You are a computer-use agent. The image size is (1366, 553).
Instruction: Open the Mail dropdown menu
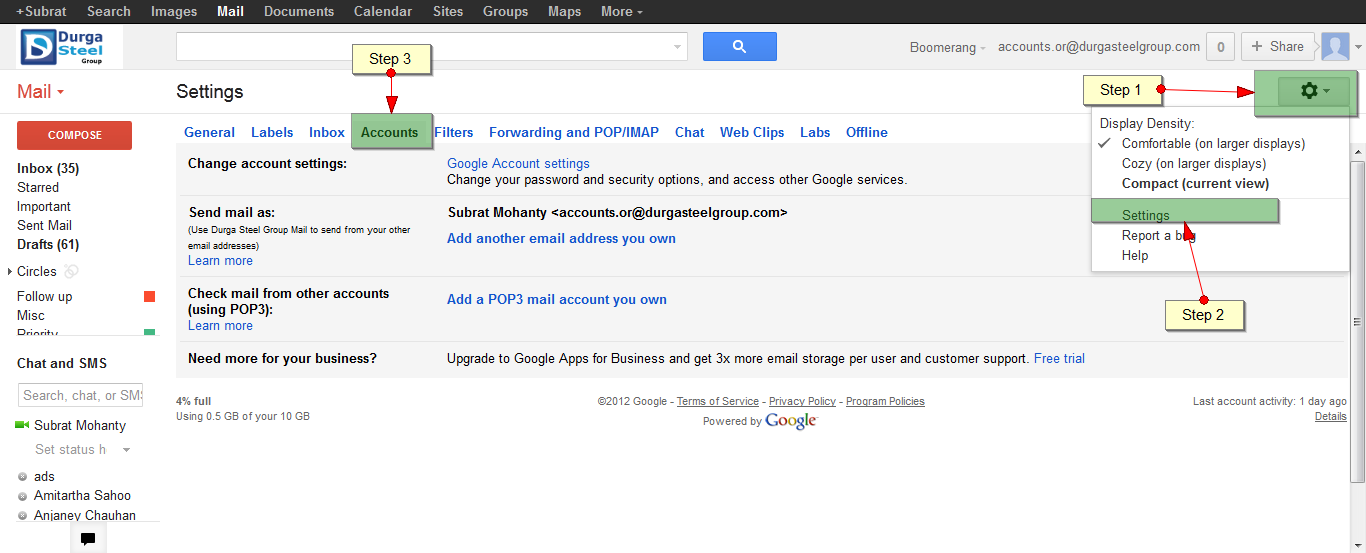pos(41,91)
